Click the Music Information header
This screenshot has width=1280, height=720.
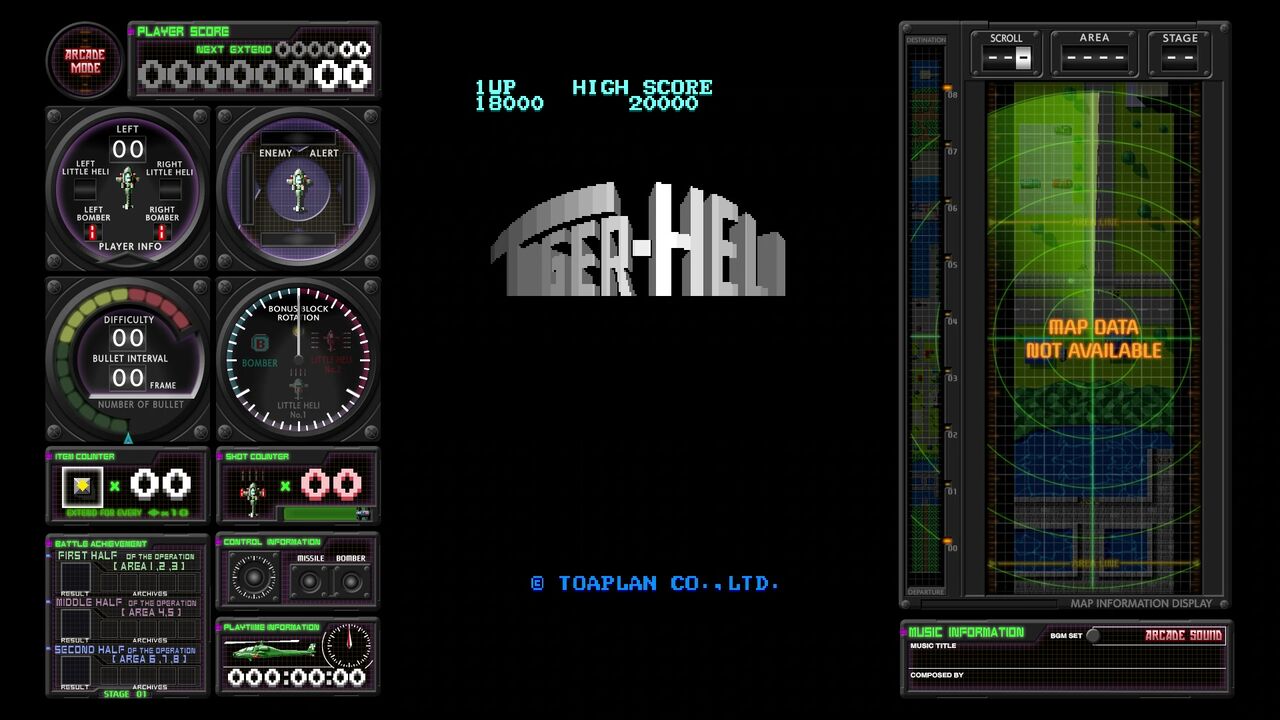[x=966, y=632]
